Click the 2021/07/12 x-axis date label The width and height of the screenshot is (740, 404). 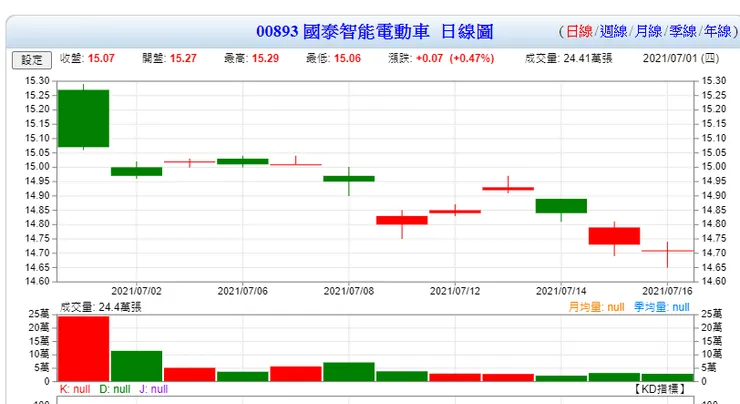coord(455,291)
